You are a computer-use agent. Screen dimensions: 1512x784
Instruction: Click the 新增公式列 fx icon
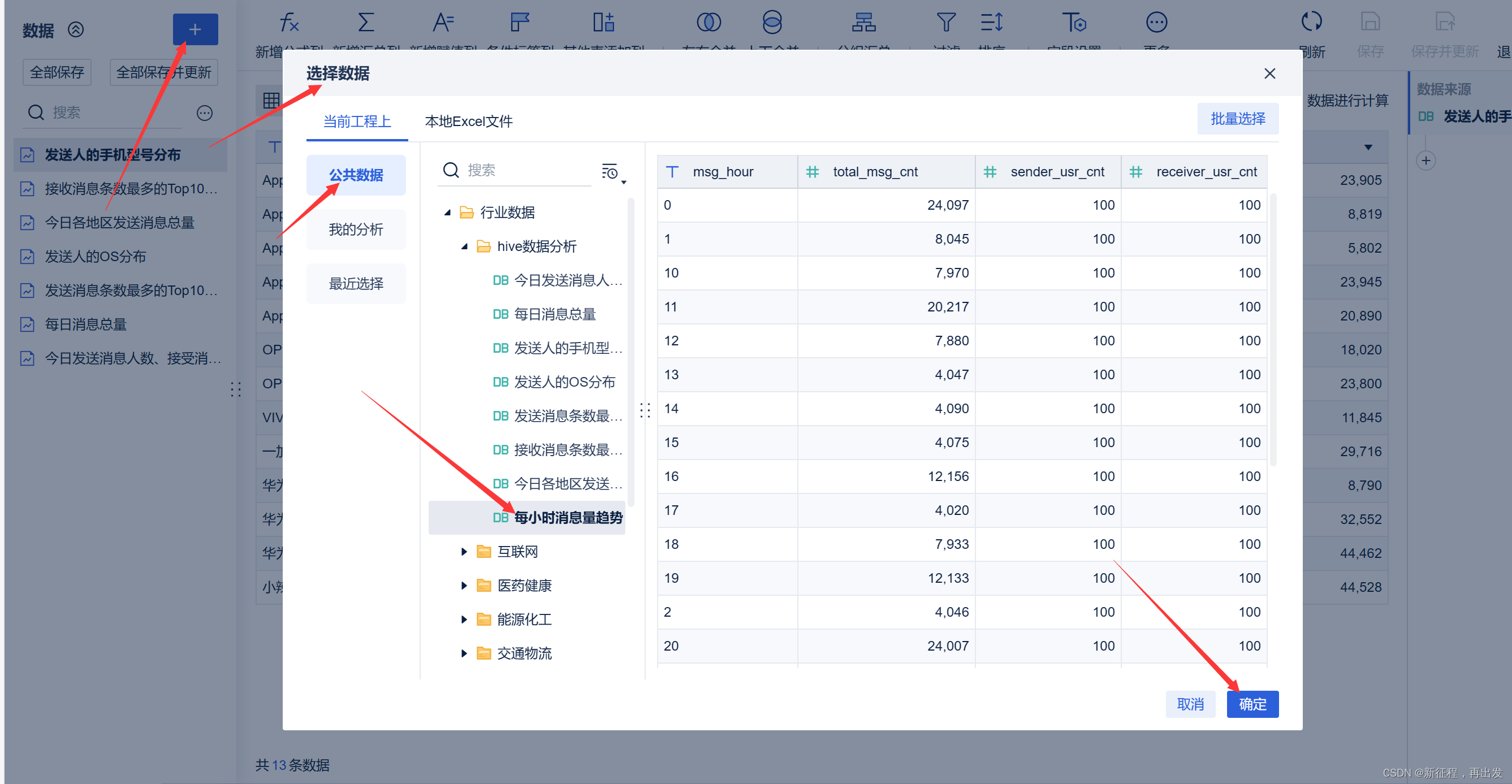pyautogui.click(x=289, y=23)
